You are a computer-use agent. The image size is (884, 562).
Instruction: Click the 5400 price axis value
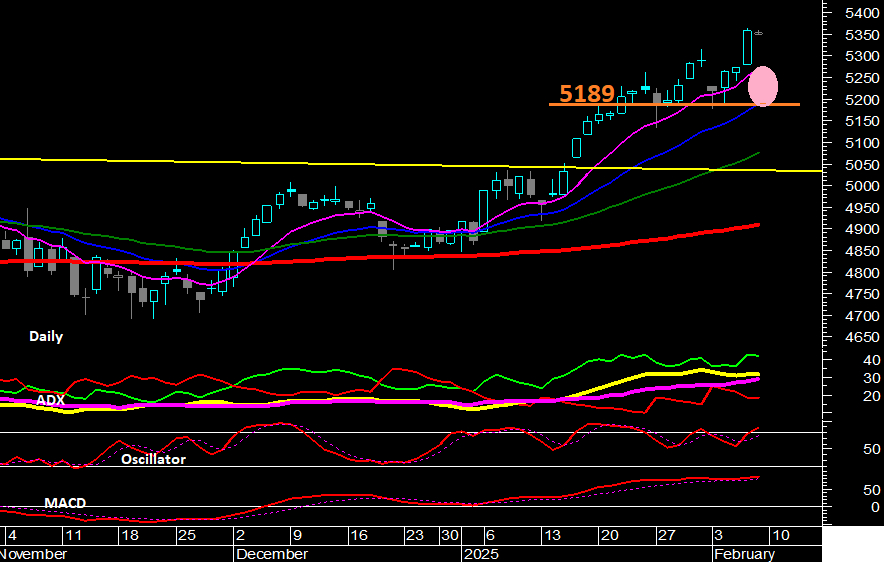862,13
